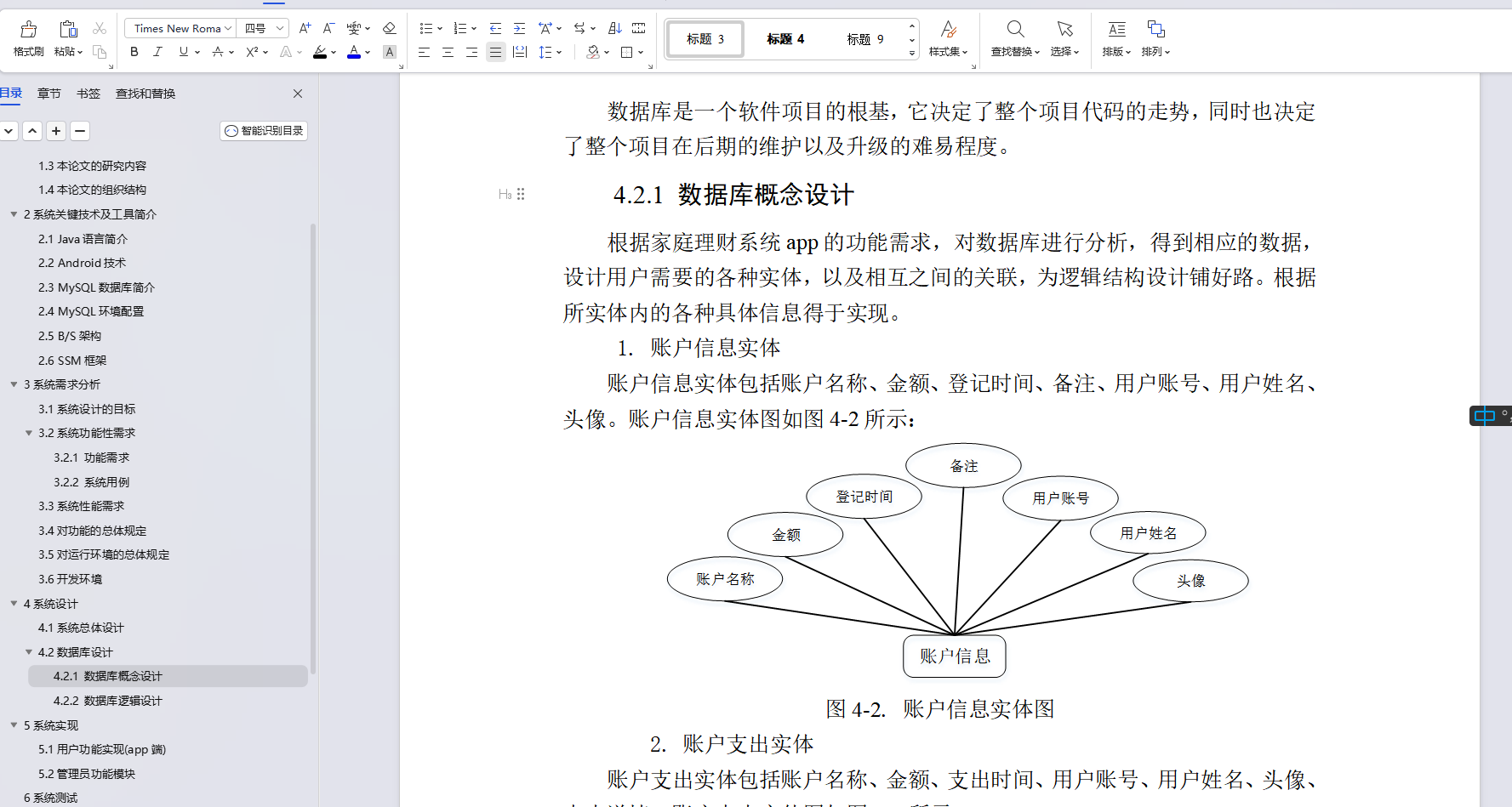This screenshot has height=807, width=1512.
Task: Open the highlight color dropdown arrow
Action: [x=334, y=53]
